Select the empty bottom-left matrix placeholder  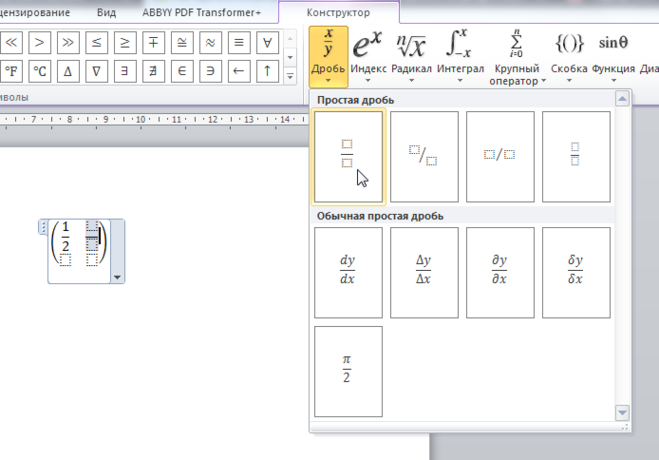pyautogui.click(x=65, y=260)
